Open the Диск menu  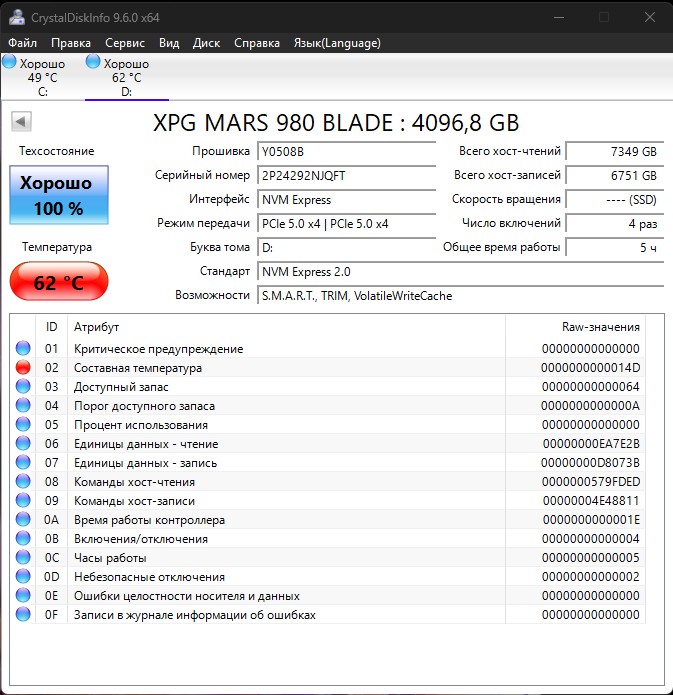(x=206, y=43)
